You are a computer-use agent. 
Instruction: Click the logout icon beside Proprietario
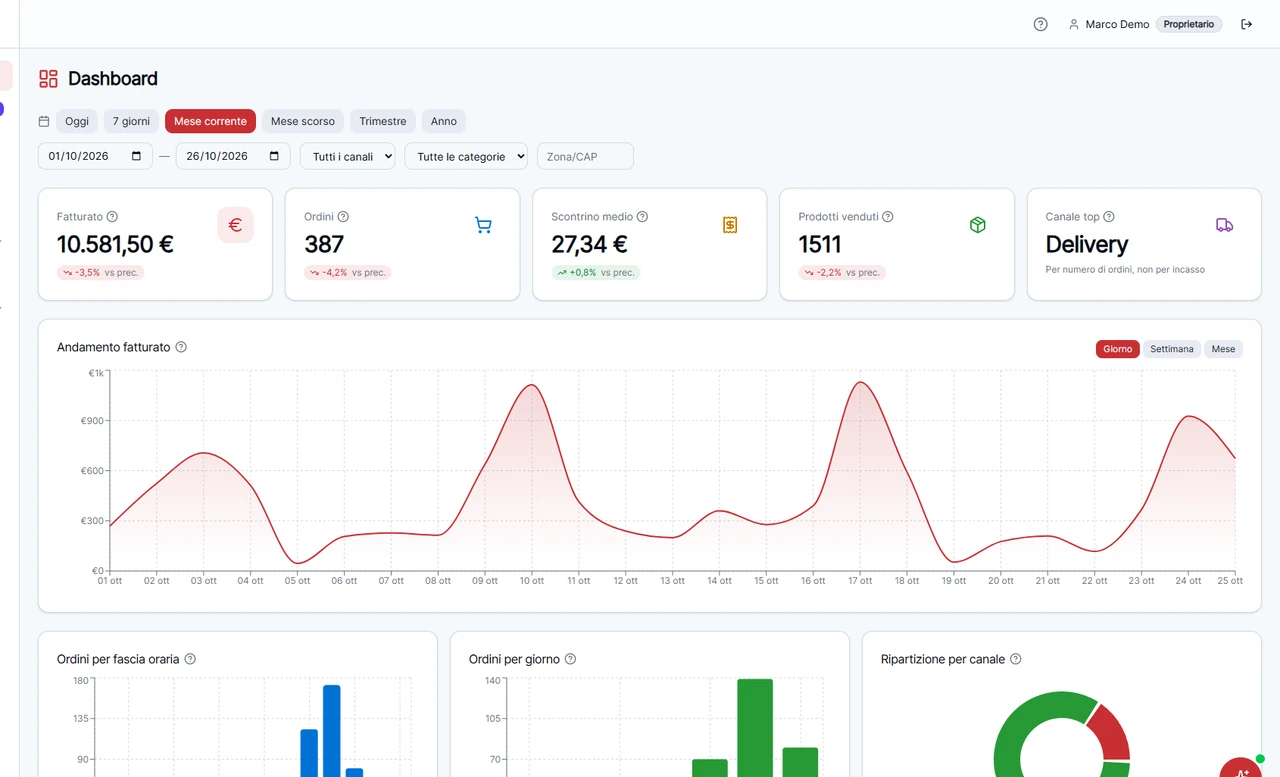point(1246,24)
